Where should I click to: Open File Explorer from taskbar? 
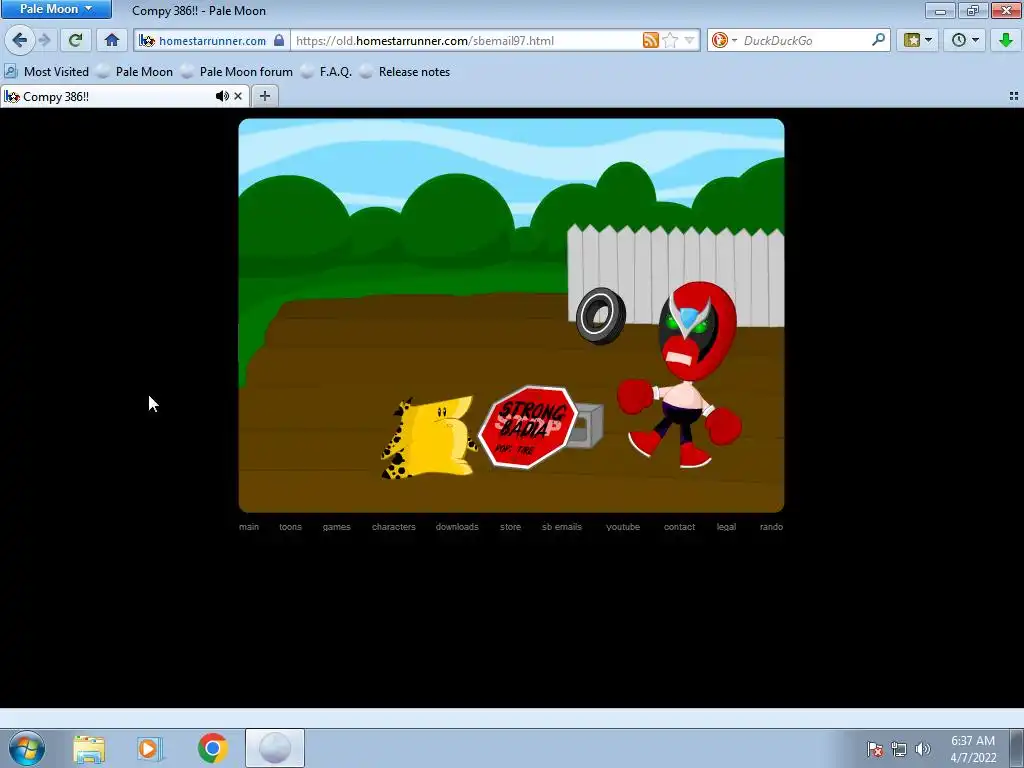[x=89, y=748]
